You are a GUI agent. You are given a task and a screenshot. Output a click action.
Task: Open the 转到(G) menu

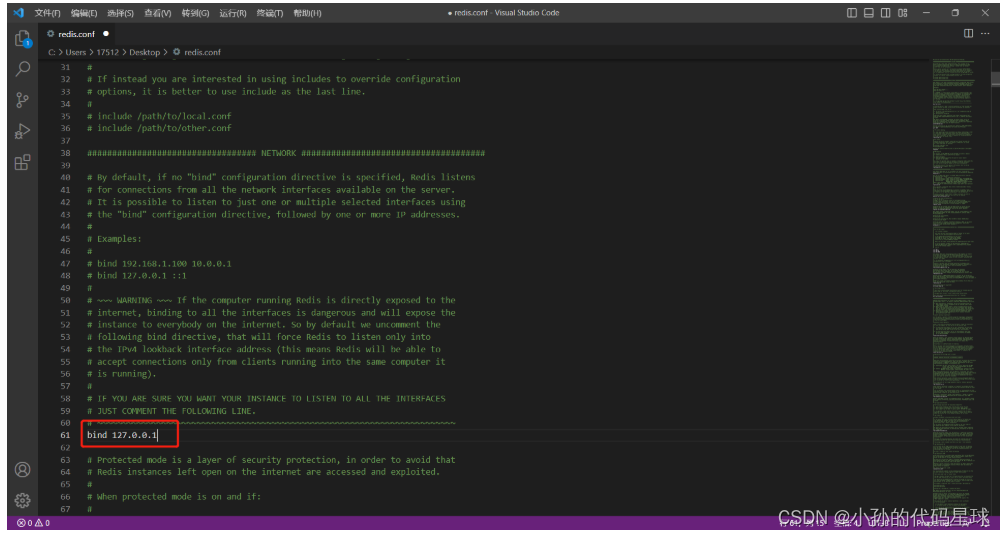(x=195, y=13)
